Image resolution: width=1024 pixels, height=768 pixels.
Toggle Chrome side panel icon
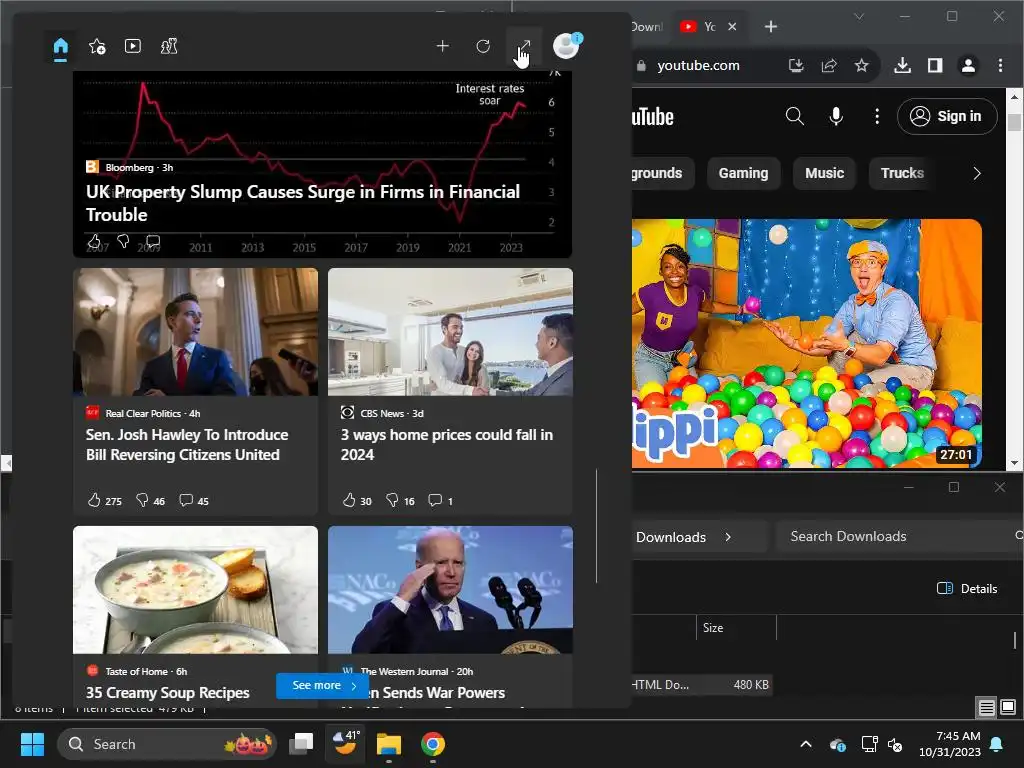coord(935,65)
